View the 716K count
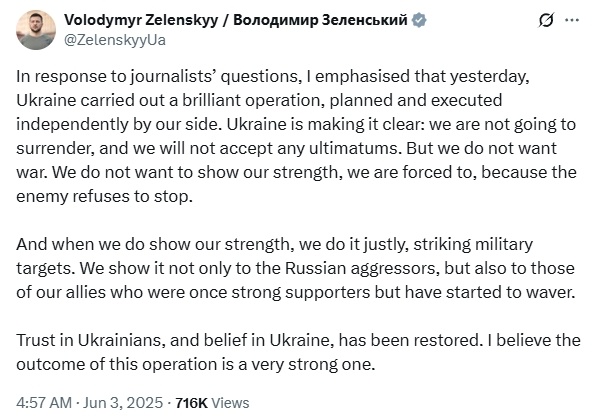598x420 pixels. coord(191,403)
